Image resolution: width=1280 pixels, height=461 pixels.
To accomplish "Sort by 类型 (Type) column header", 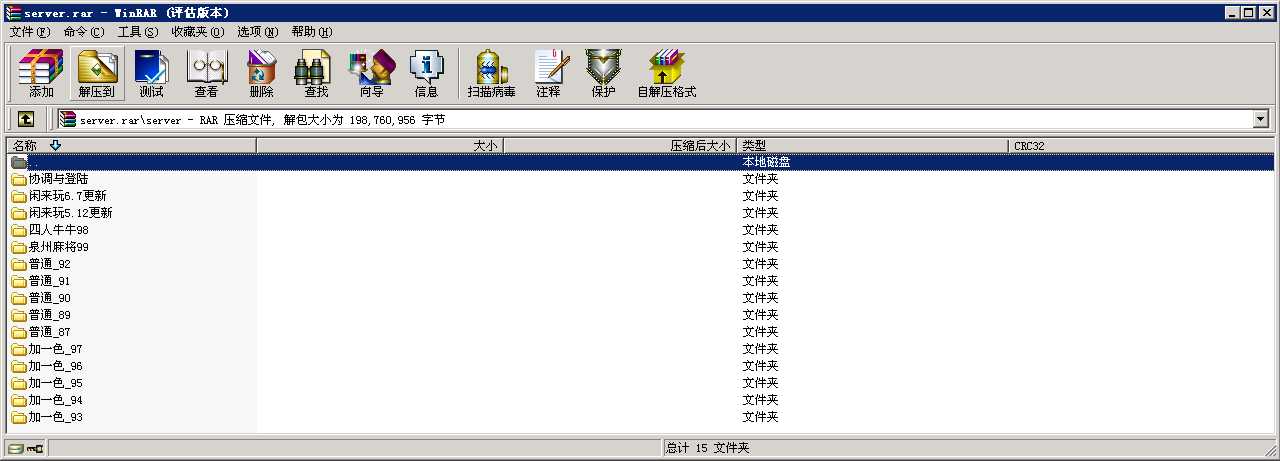I will pyautogui.click(x=873, y=145).
